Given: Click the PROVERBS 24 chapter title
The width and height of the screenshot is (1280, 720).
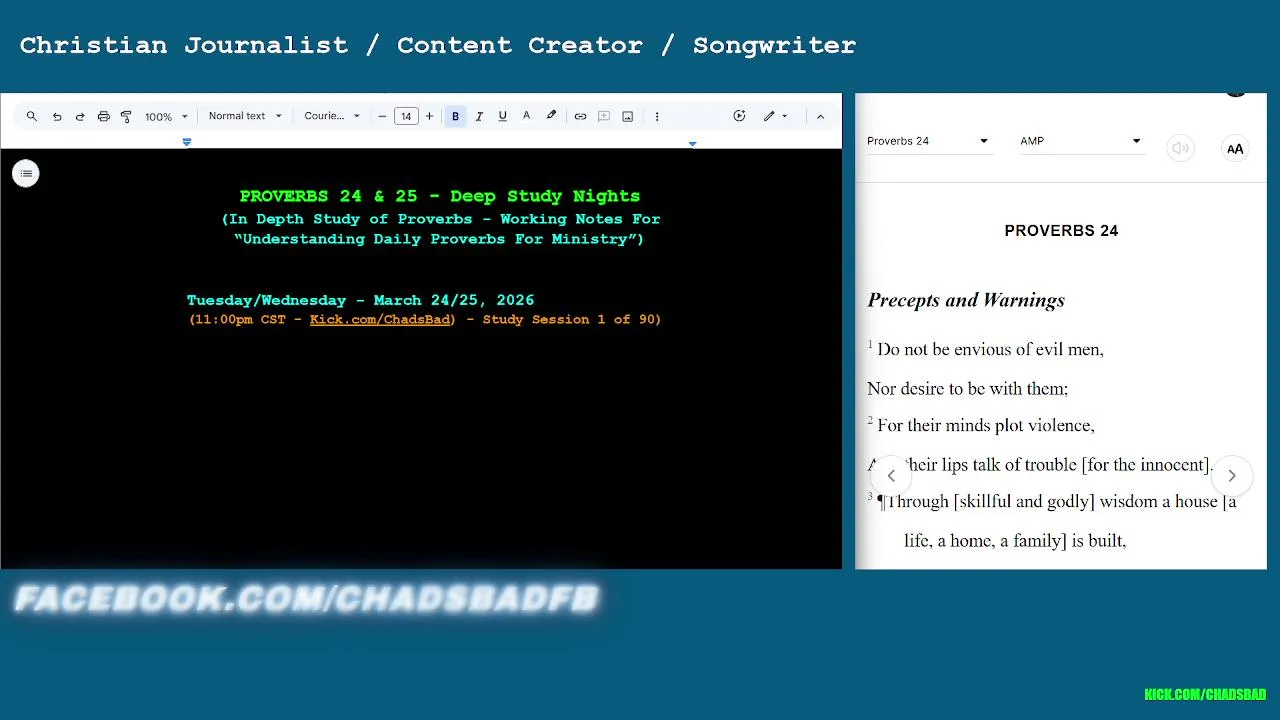Looking at the screenshot, I should click(x=1061, y=231).
